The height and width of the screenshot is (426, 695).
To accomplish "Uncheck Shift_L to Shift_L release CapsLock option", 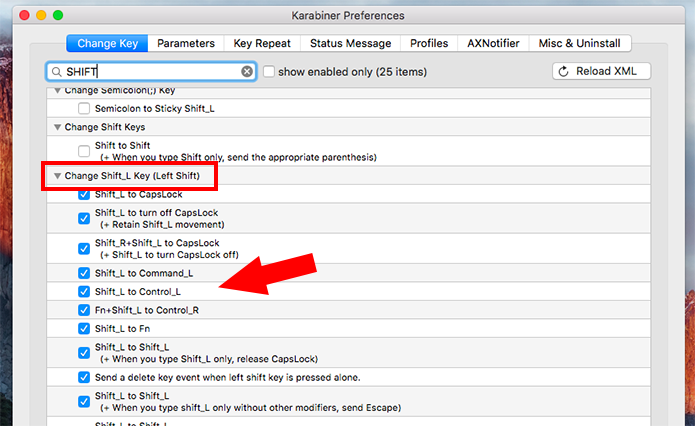I will tap(84, 352).
